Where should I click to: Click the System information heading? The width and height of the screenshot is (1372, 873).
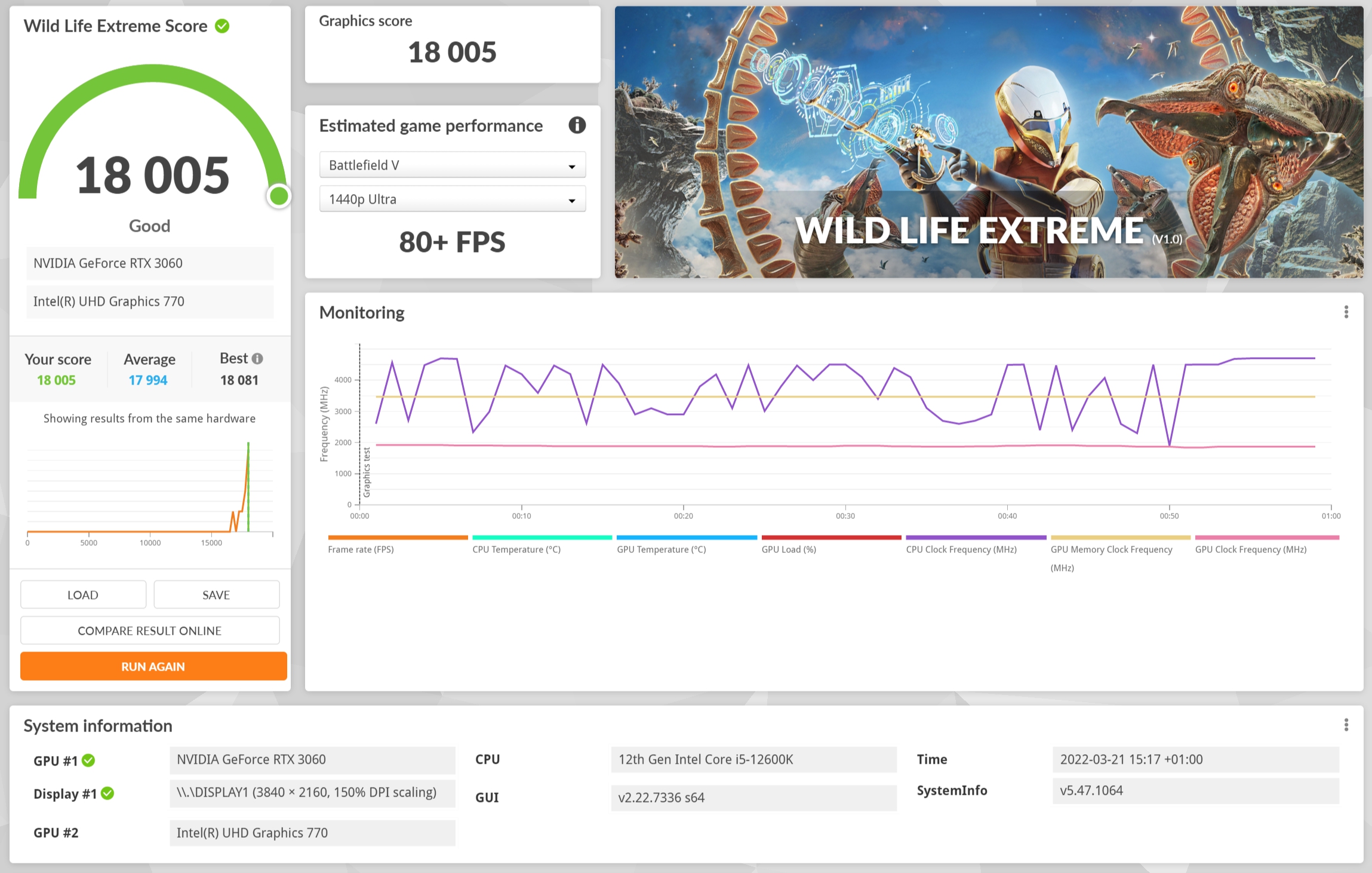point(98,726)
